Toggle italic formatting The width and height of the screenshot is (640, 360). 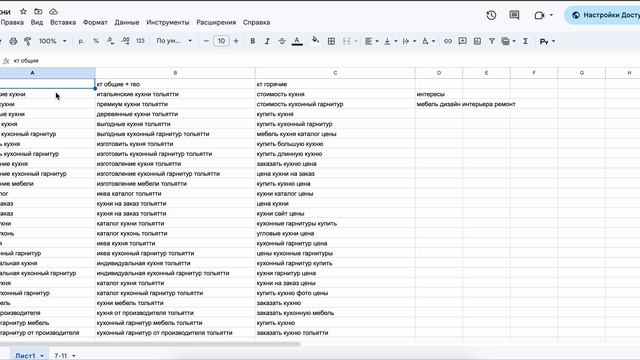tap(267, 41)
